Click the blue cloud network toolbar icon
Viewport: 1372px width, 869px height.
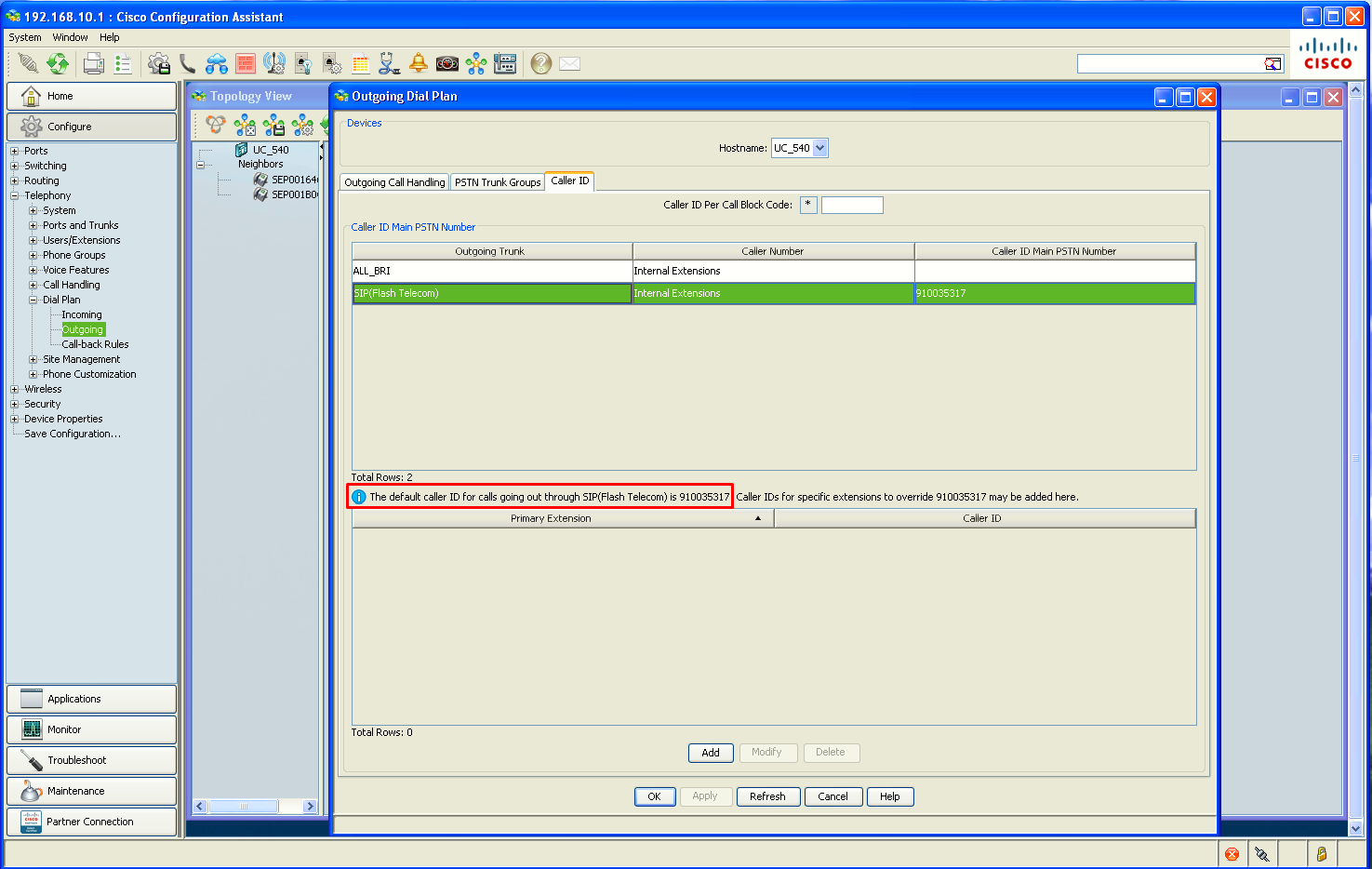[217, 63]
